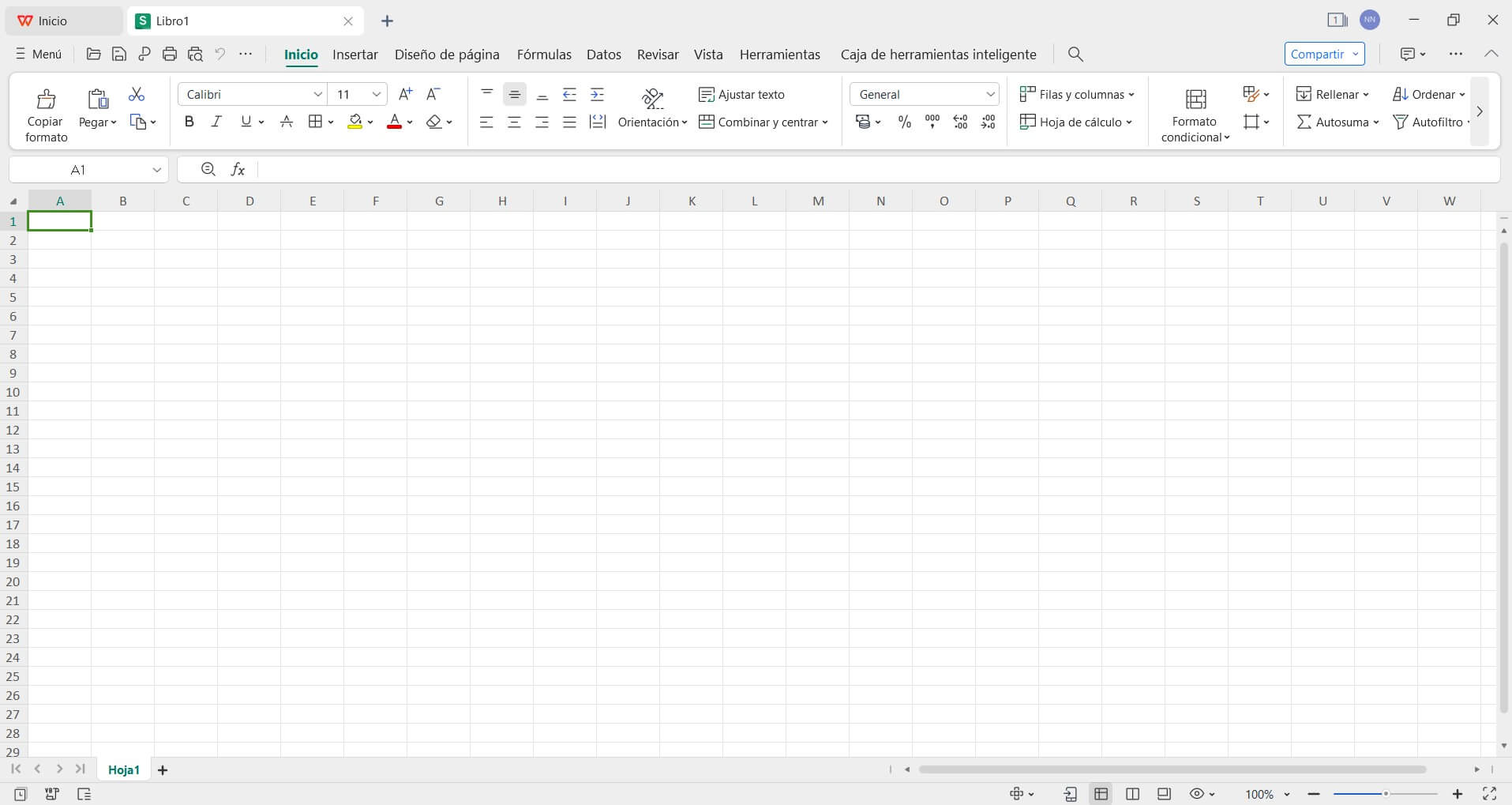Apply percentage number style
The image size is (1512, 805).
903,122
